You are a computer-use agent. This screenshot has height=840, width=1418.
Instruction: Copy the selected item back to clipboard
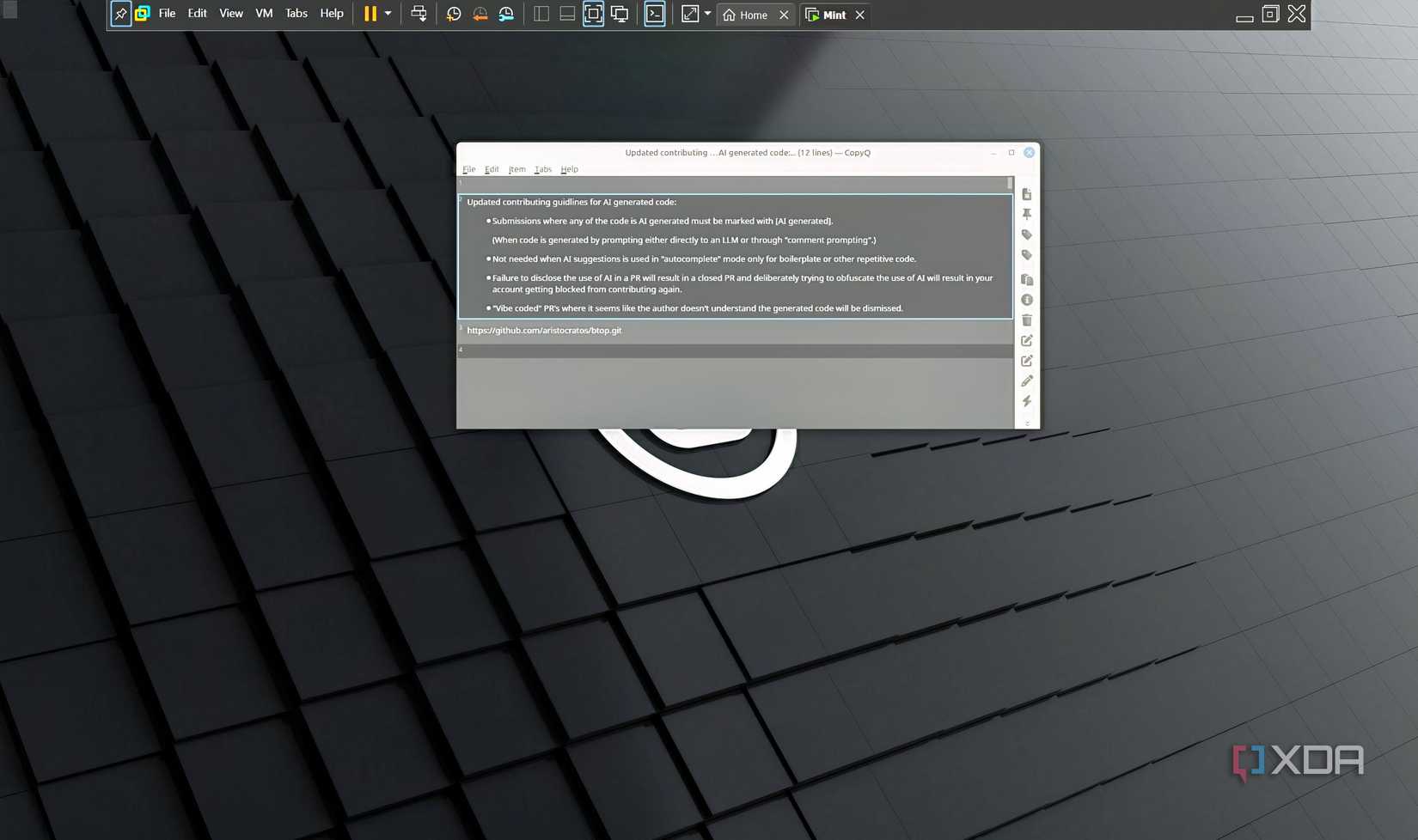coord(1026,279)
